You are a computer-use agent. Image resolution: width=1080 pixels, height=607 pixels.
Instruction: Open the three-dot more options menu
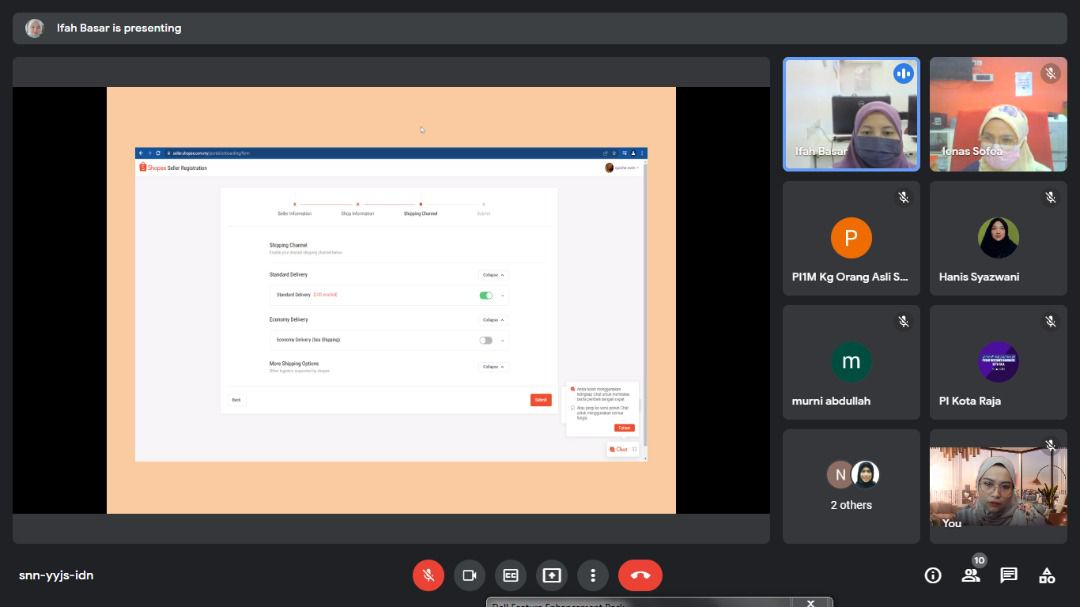coord(593,575)
